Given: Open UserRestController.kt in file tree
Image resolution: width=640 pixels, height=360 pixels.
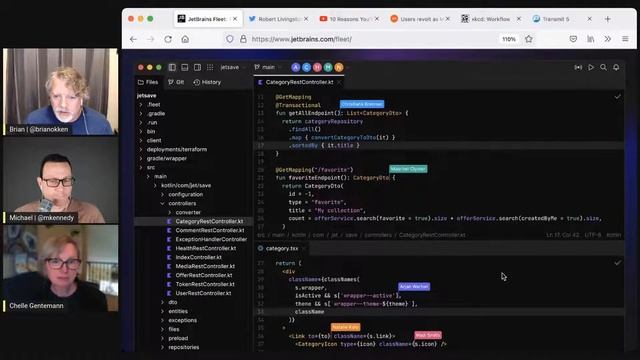Looking at the screenshot, I should pos(203,293).
